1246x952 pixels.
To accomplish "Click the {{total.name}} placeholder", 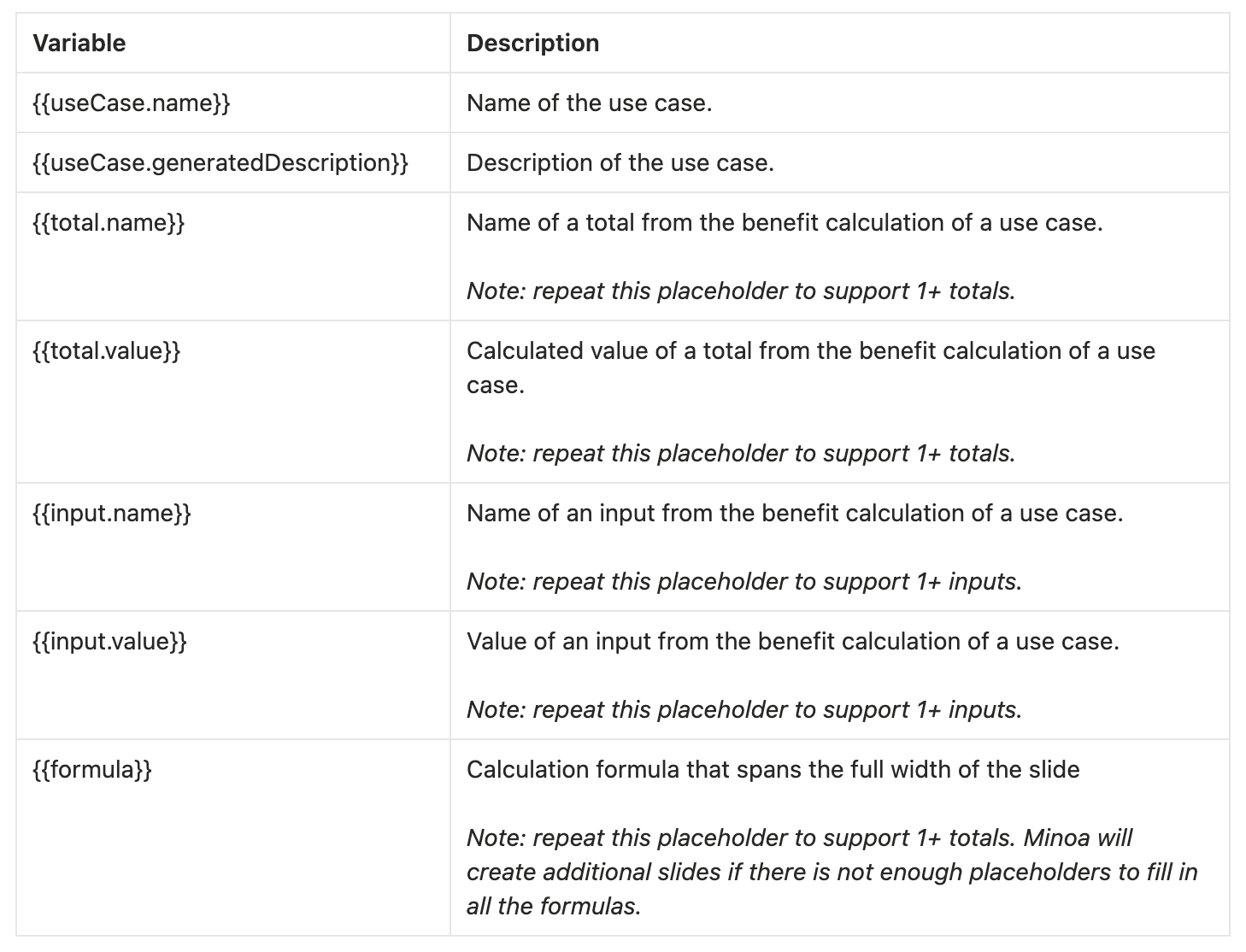I will 109,223.
